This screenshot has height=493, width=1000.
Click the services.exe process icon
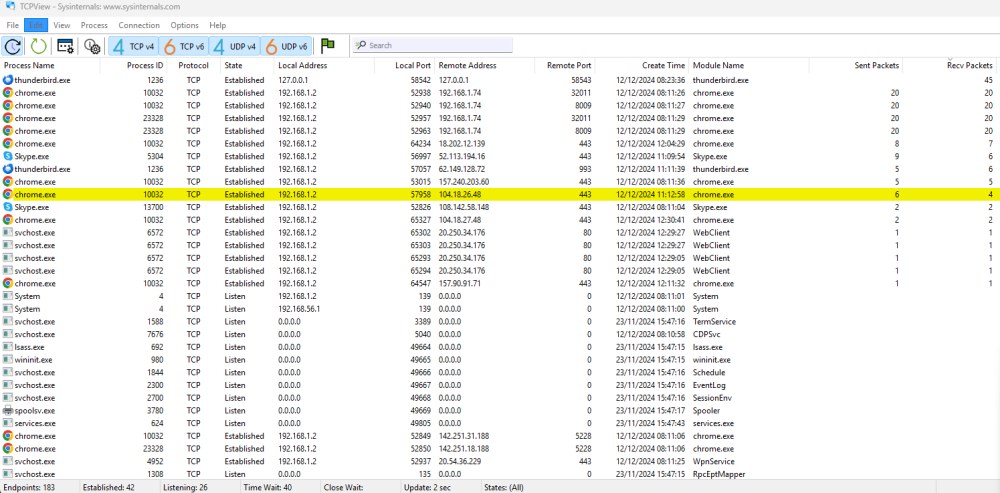8,423
